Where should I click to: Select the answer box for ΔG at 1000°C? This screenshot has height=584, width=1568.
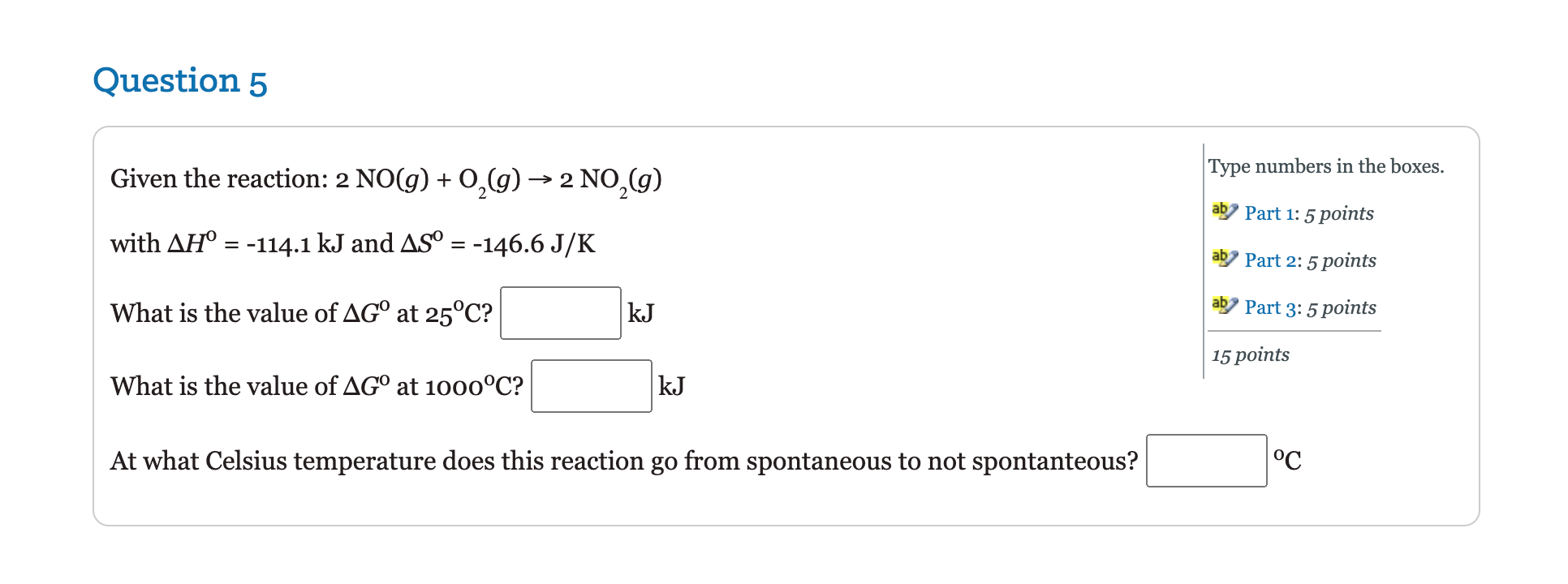pos(591,386)
